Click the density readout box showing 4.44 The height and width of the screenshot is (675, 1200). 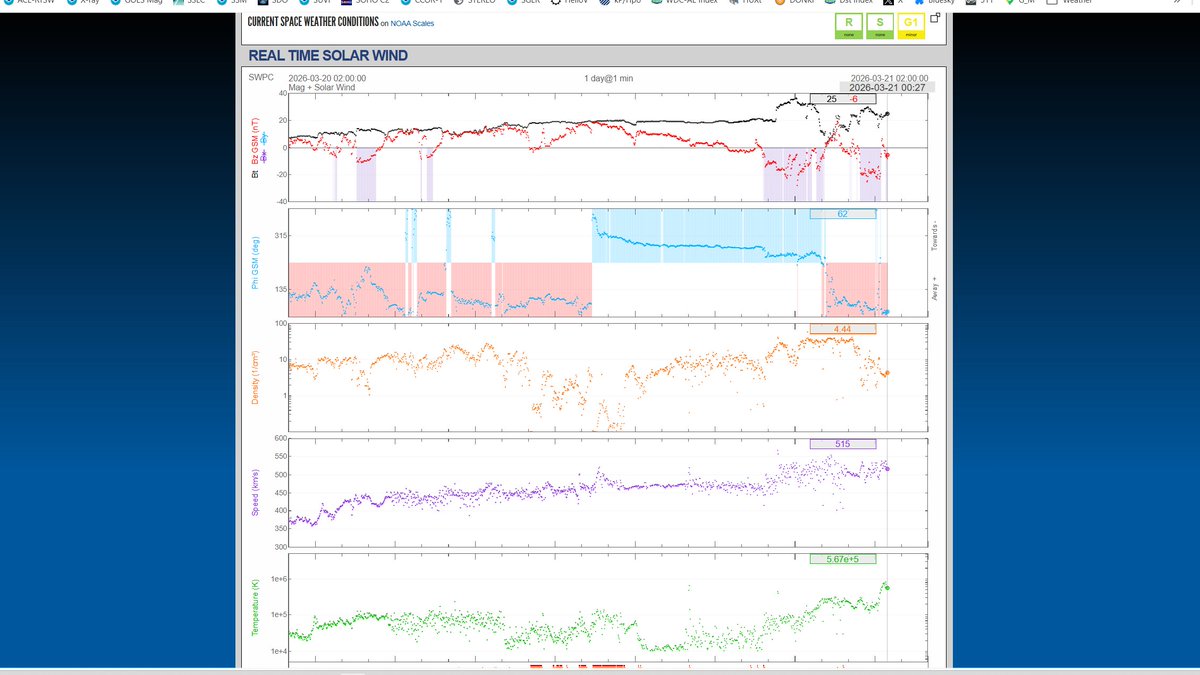843,329
